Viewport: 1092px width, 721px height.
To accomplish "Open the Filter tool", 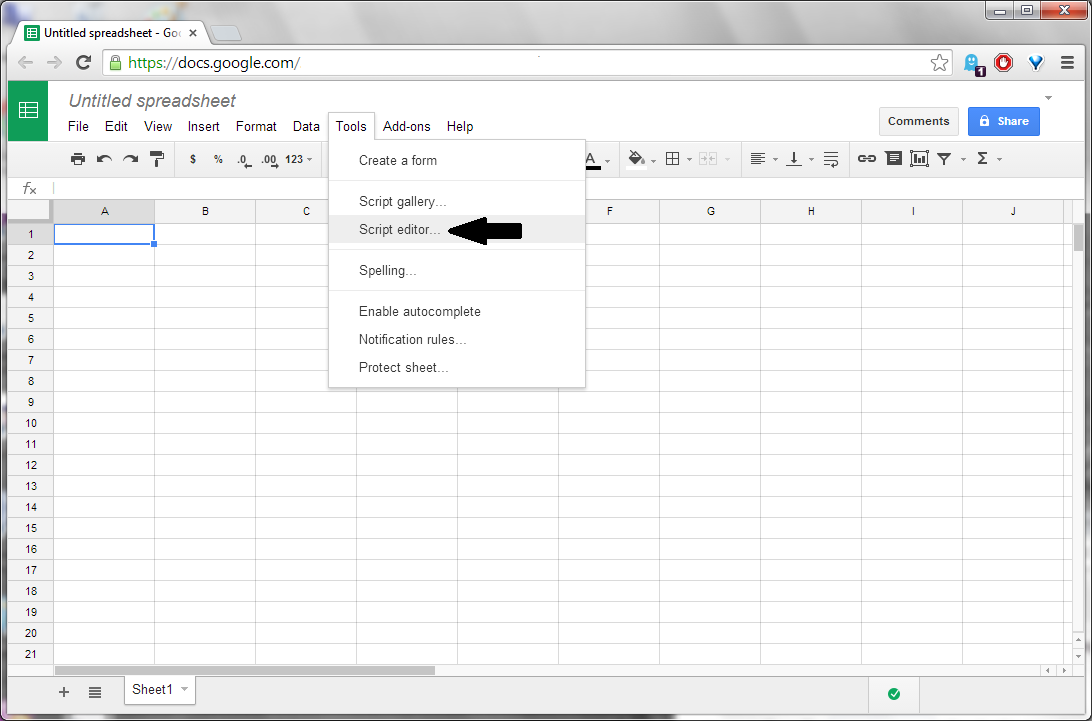I will coord(944,158).
